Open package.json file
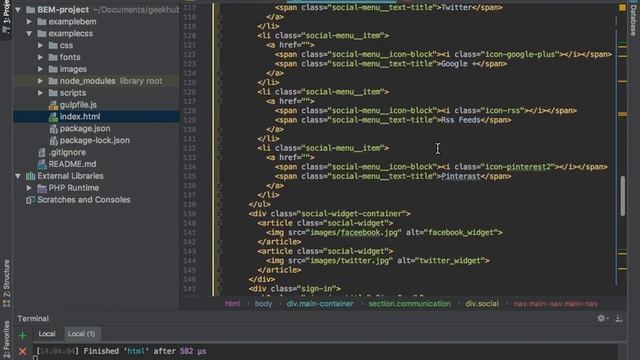This screenshot has width=640, height=360. [84, 128]
